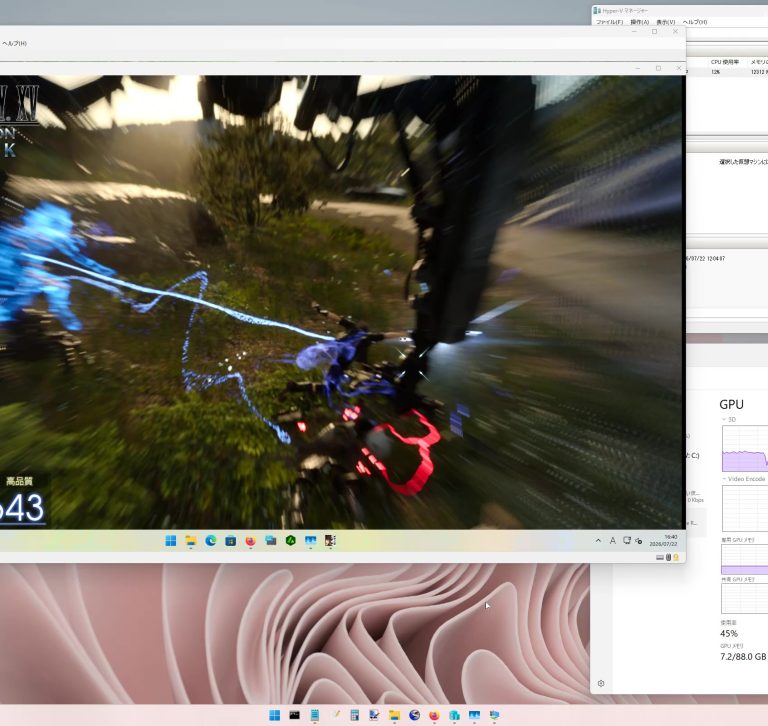768x726 pixels.
Task: Open the host Start menu on bottom taskbar
Action: coord(275,715)
